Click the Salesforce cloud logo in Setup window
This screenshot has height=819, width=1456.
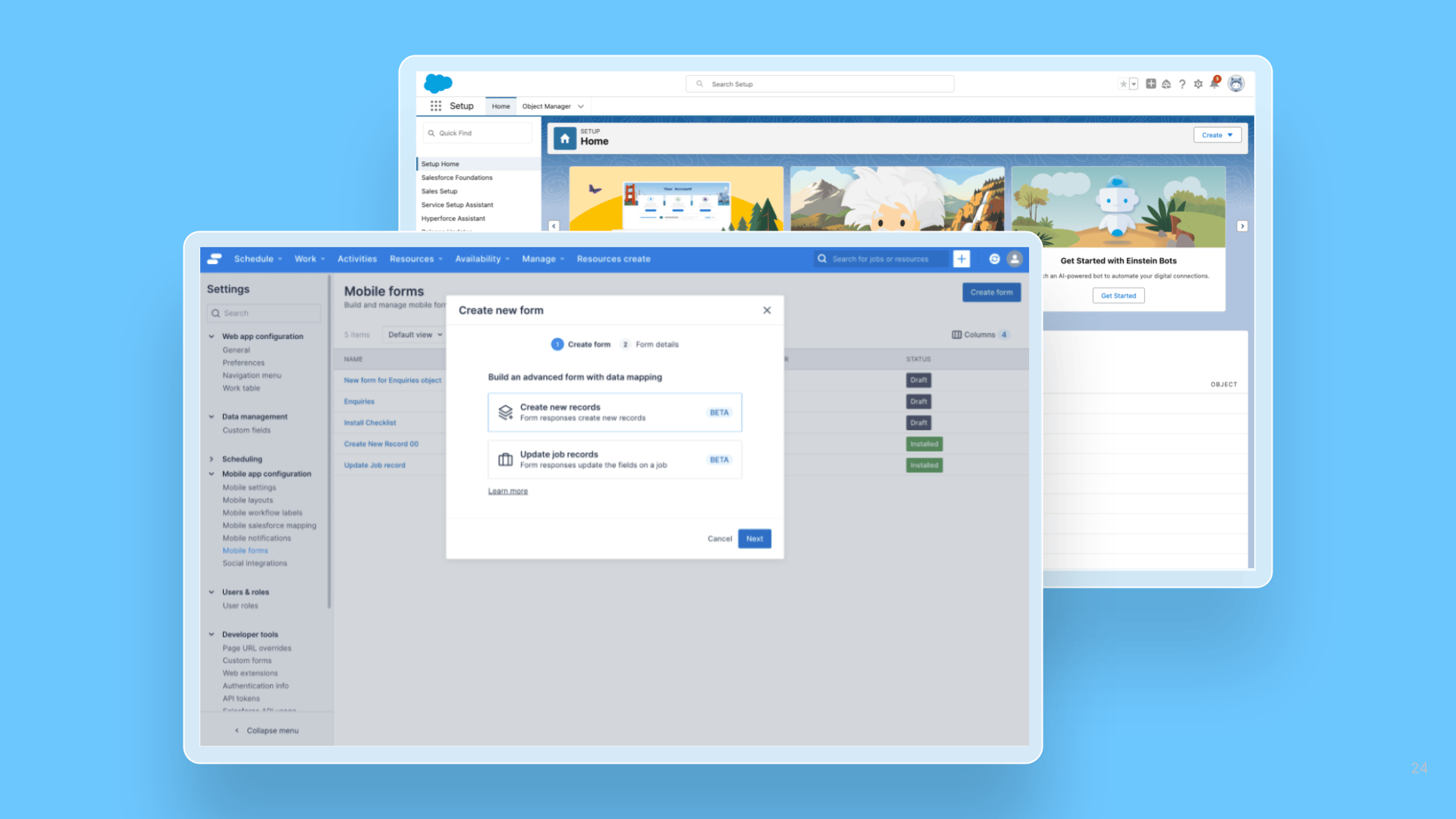[x=438, y=83]
